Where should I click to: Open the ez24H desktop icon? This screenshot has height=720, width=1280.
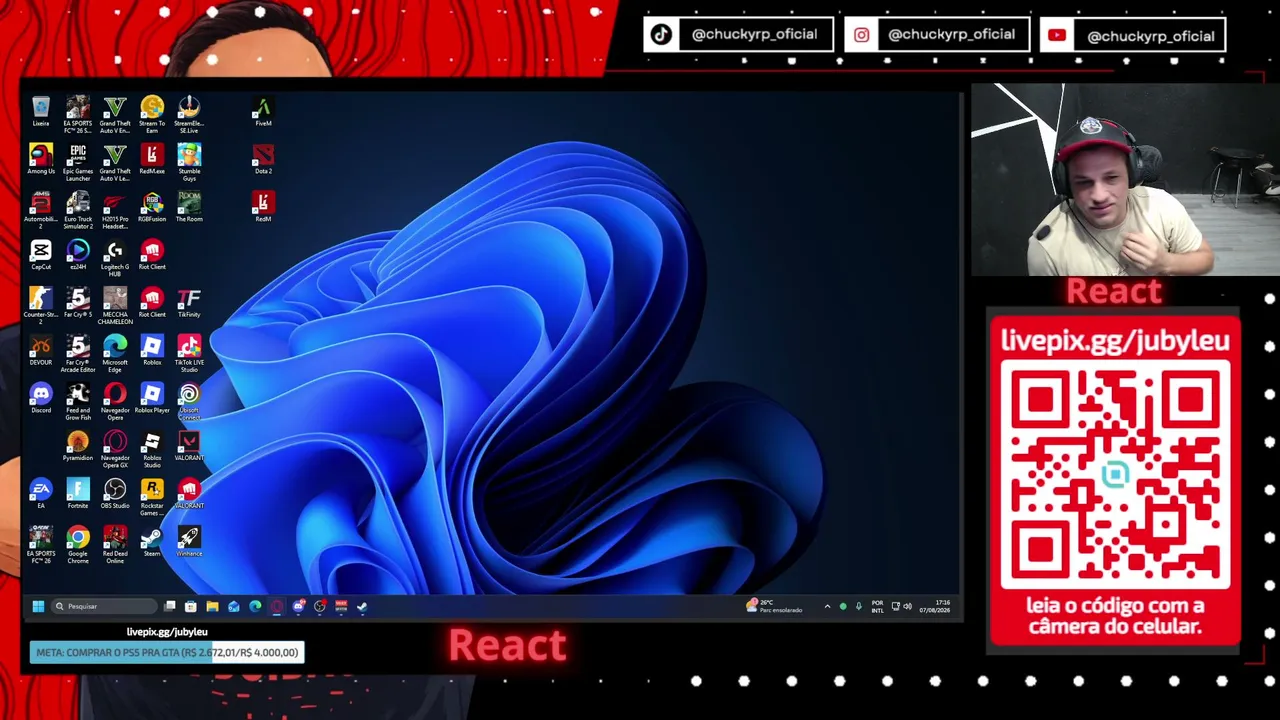78,256
